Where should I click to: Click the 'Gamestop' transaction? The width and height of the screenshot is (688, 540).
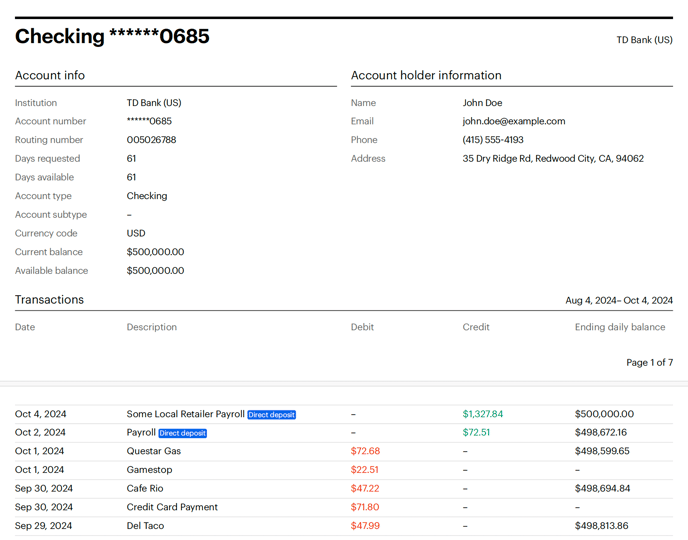149,470
